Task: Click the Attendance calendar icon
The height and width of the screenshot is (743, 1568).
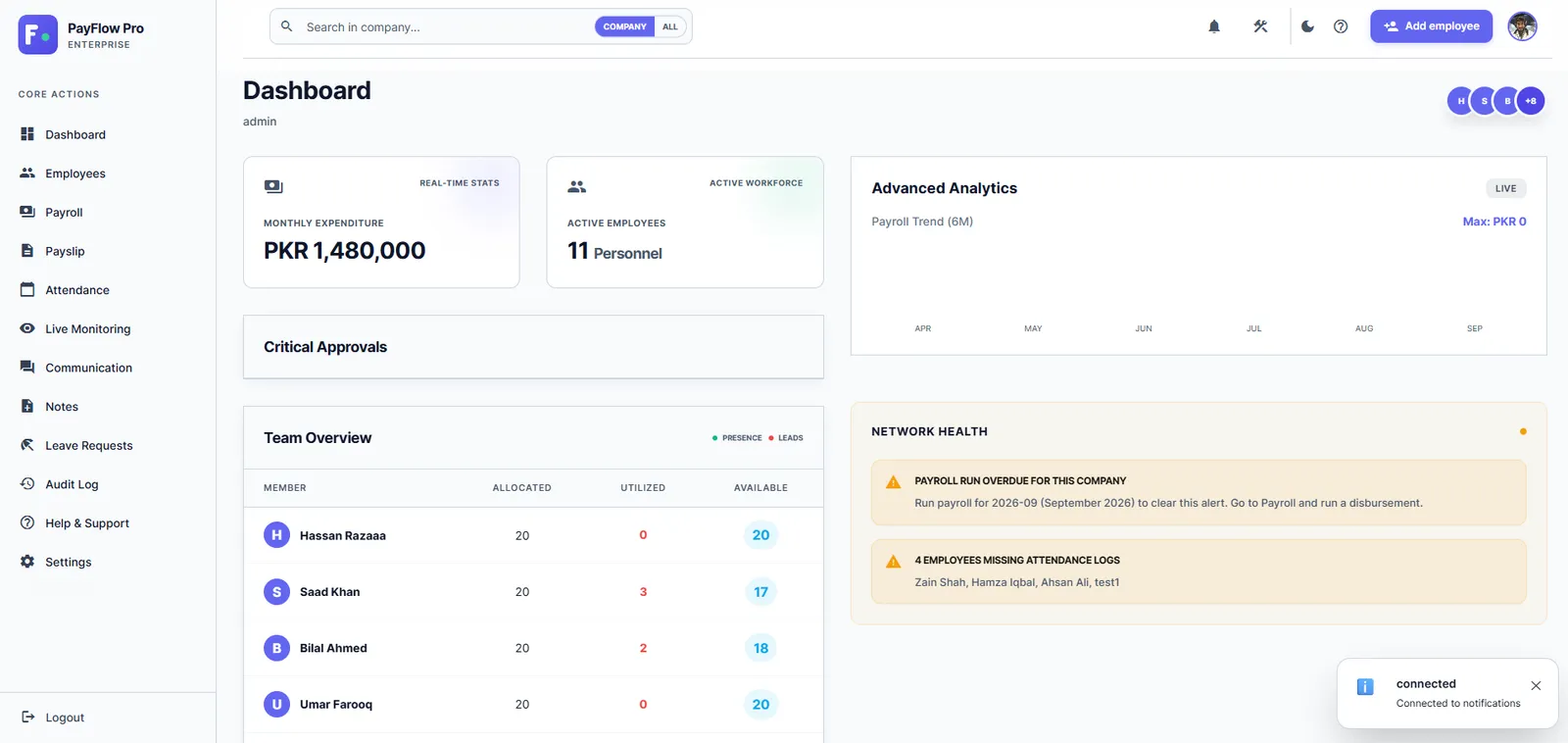Action: [x=27, y=289]
